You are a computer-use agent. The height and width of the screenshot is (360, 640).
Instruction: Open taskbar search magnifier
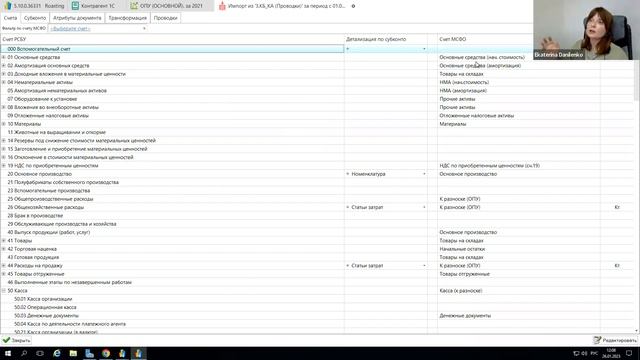click(x=24, y=353)
